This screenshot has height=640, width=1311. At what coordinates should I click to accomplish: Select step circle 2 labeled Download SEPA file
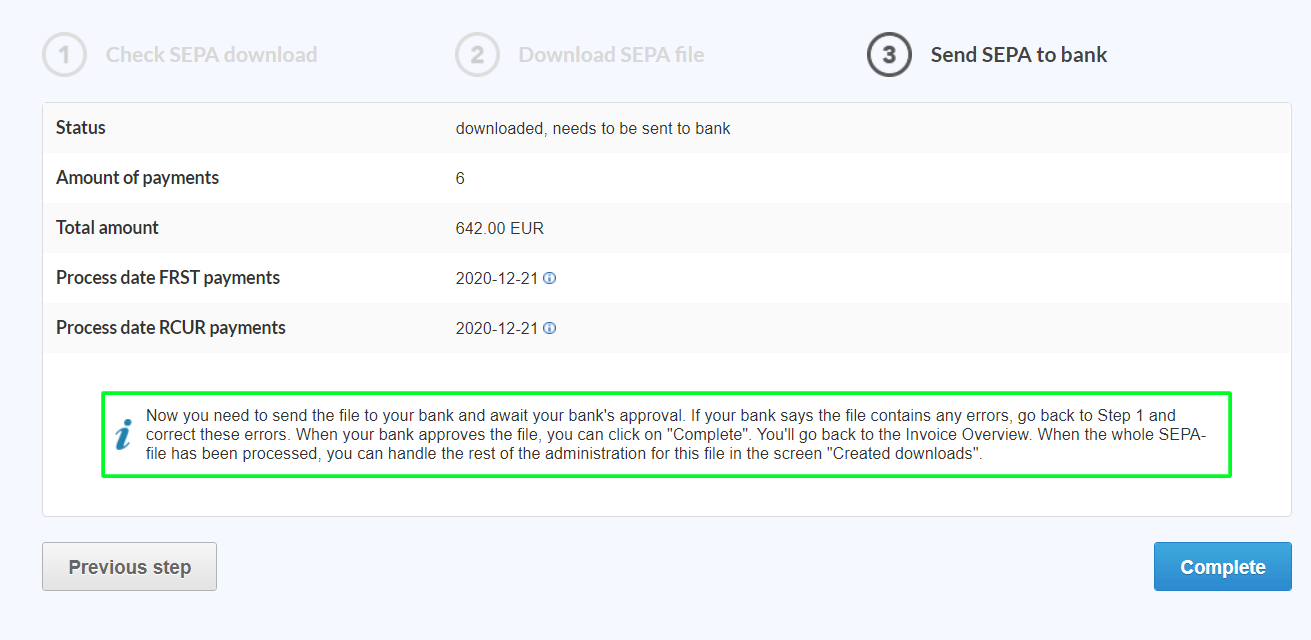[476, 55]
